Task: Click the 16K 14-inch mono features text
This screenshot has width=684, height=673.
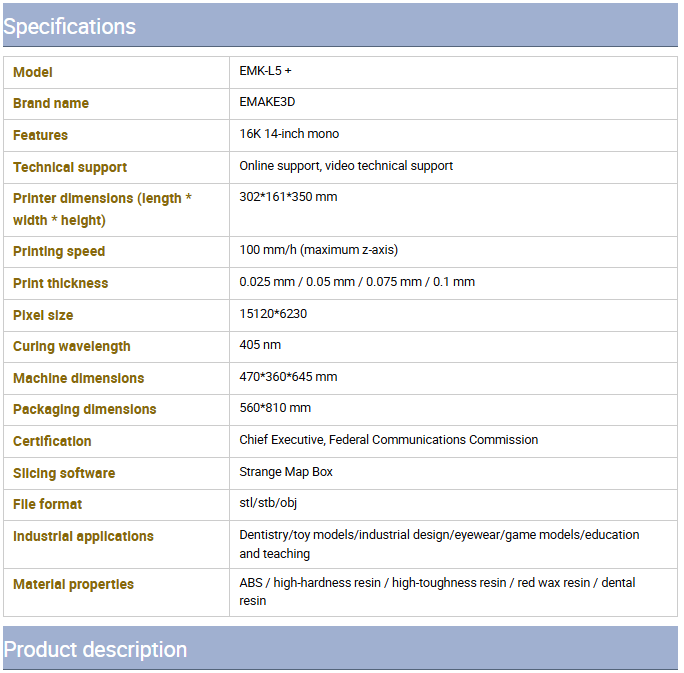Action: 289,134
